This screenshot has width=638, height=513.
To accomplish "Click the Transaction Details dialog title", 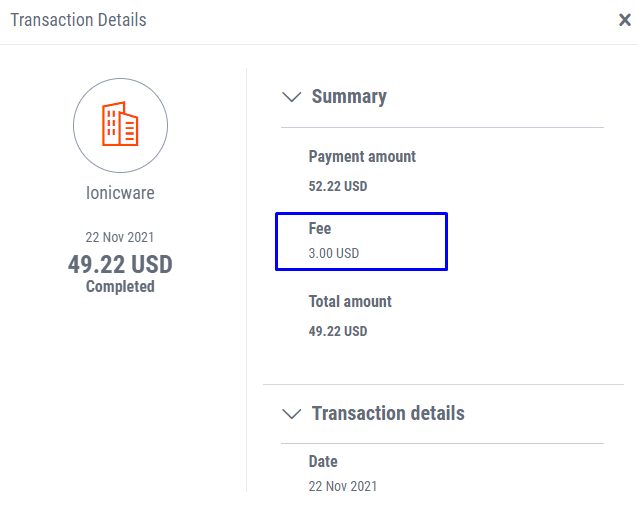I will point(78,20).
